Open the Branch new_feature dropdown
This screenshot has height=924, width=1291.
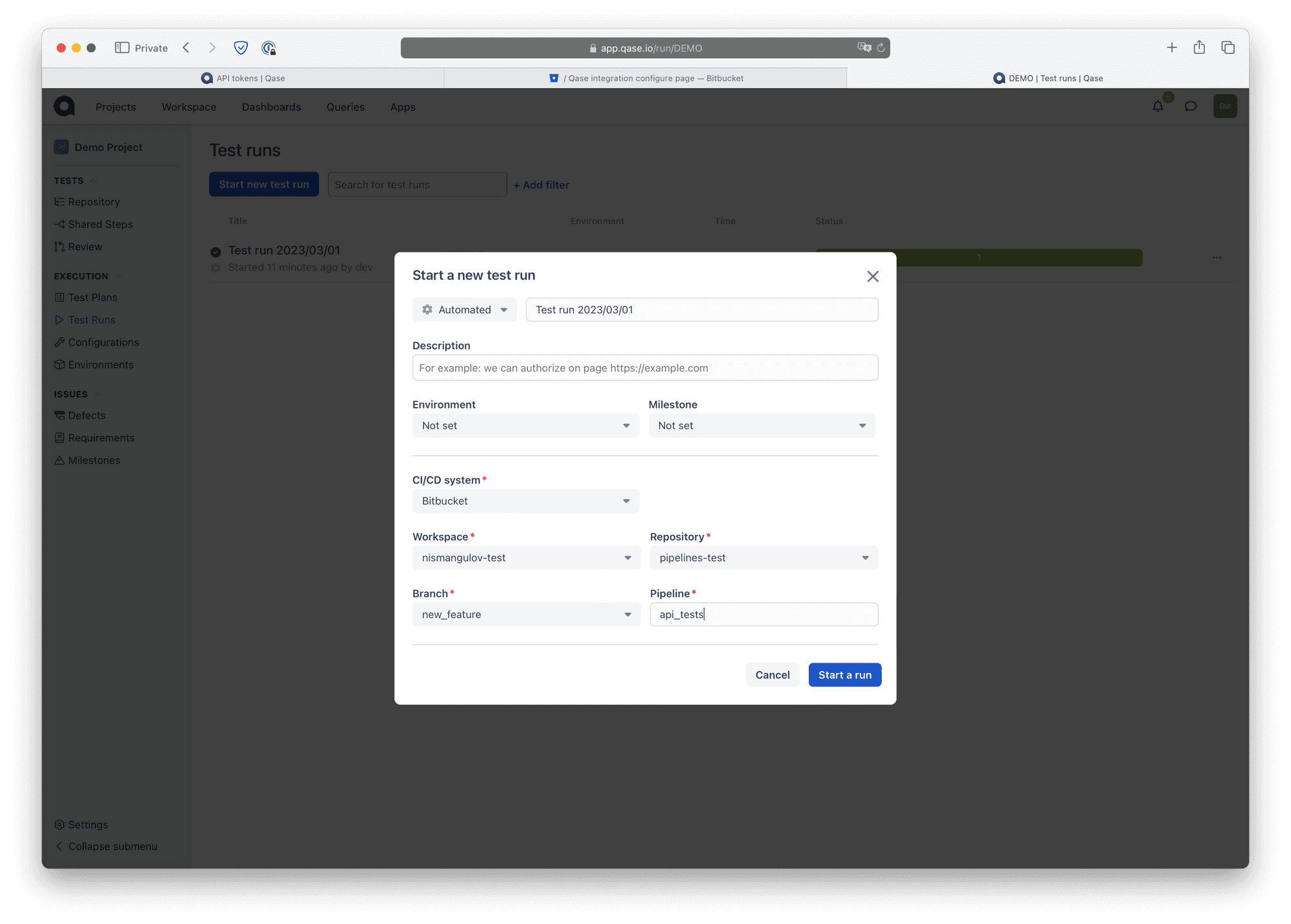click(526, 615)
